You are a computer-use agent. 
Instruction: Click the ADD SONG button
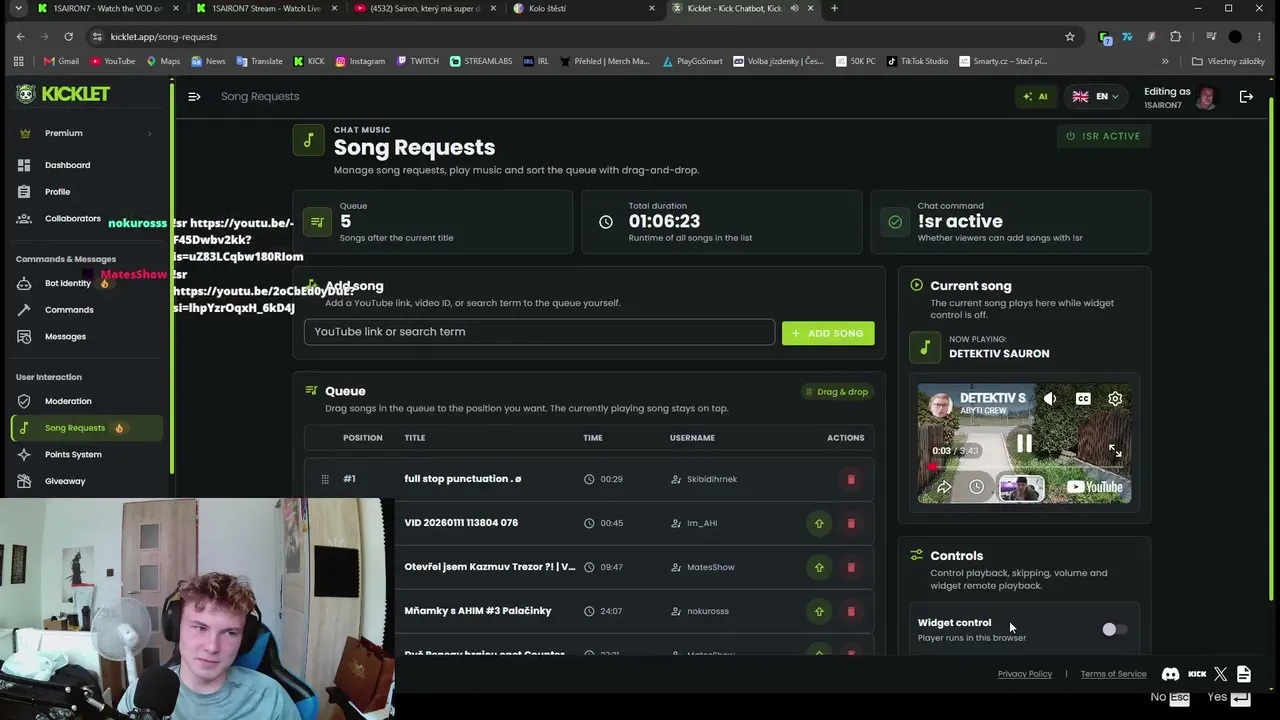click(x=828, y=333)
